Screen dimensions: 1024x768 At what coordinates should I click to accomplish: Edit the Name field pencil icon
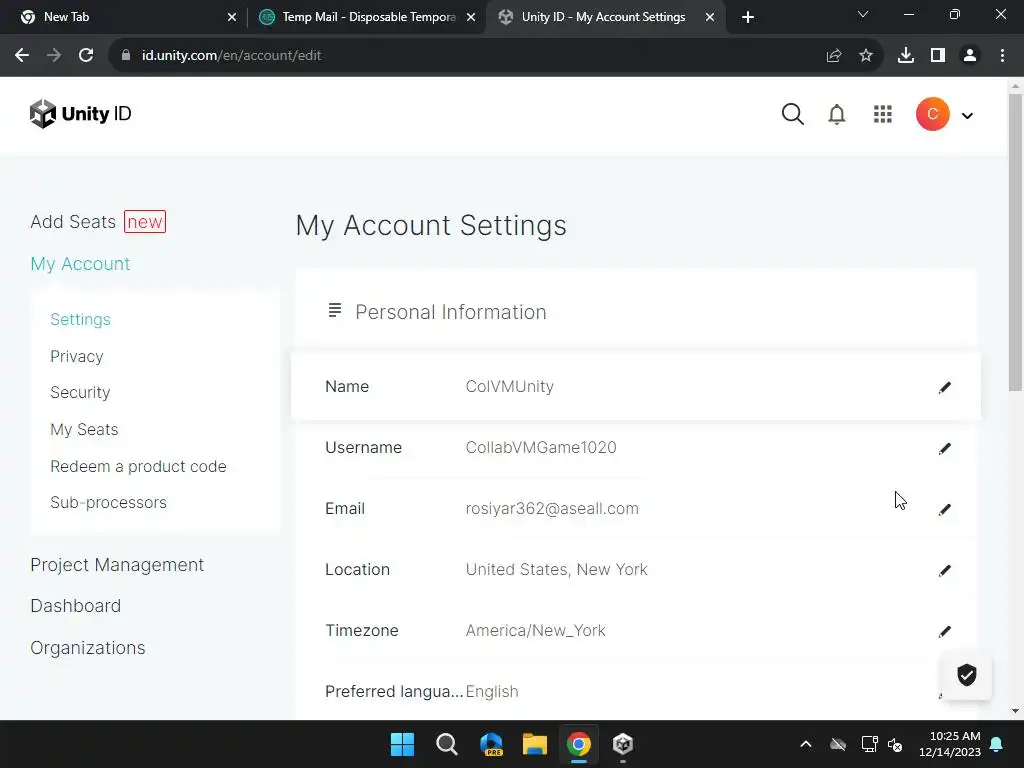click(944, 387)
